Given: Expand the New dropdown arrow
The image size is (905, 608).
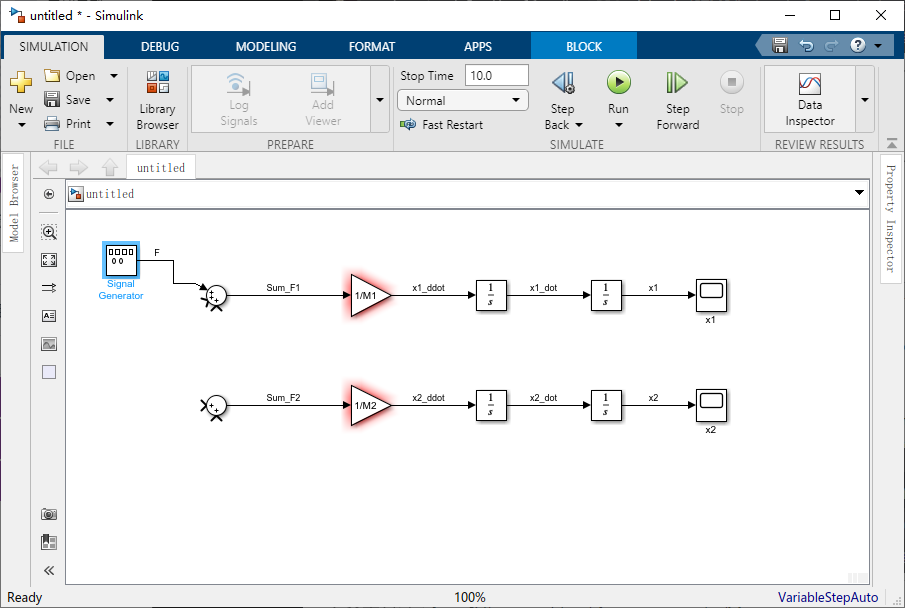Looking at the screenshot, I should tap(21, 125).
